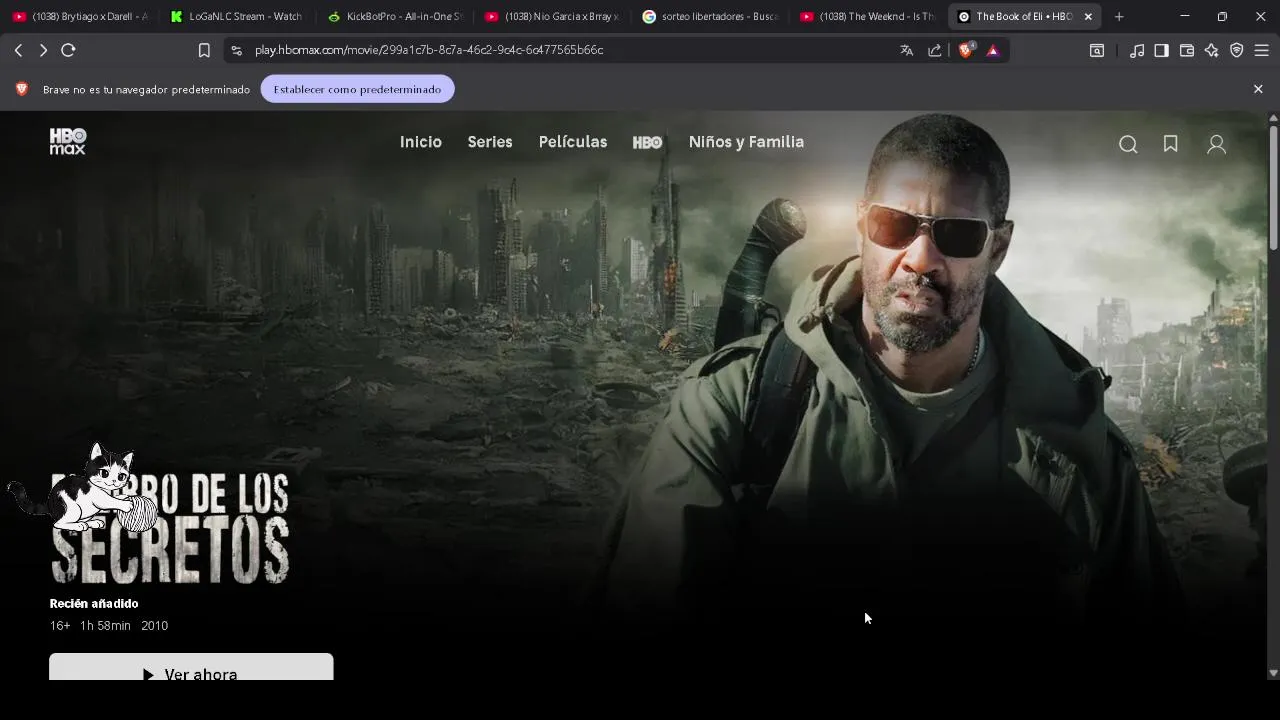Click Brave icon in the default-browser infobar
The width and height of the screenshot is (1280, 720).
pos(22,89)
